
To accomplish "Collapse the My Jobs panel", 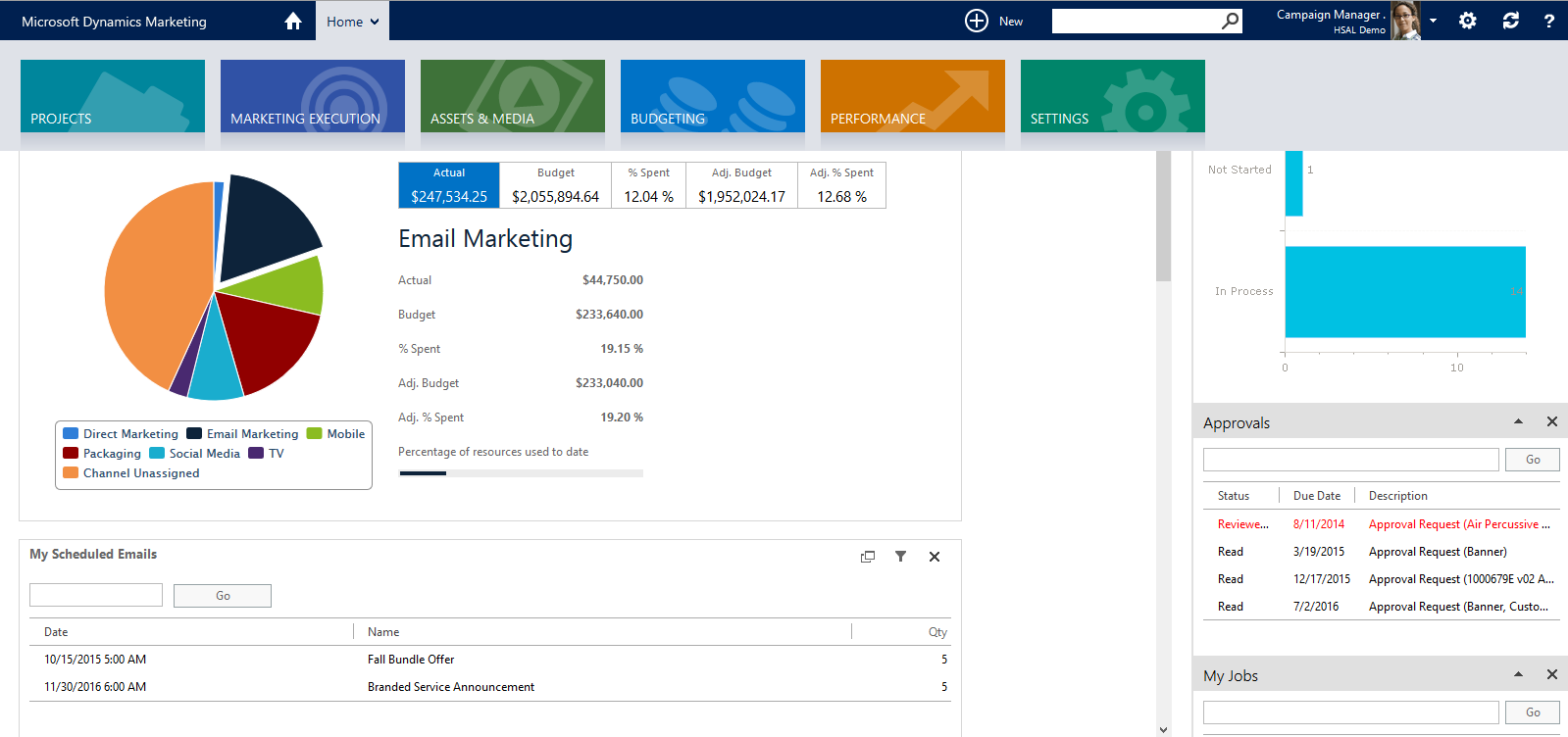I will click(1518, 674).
